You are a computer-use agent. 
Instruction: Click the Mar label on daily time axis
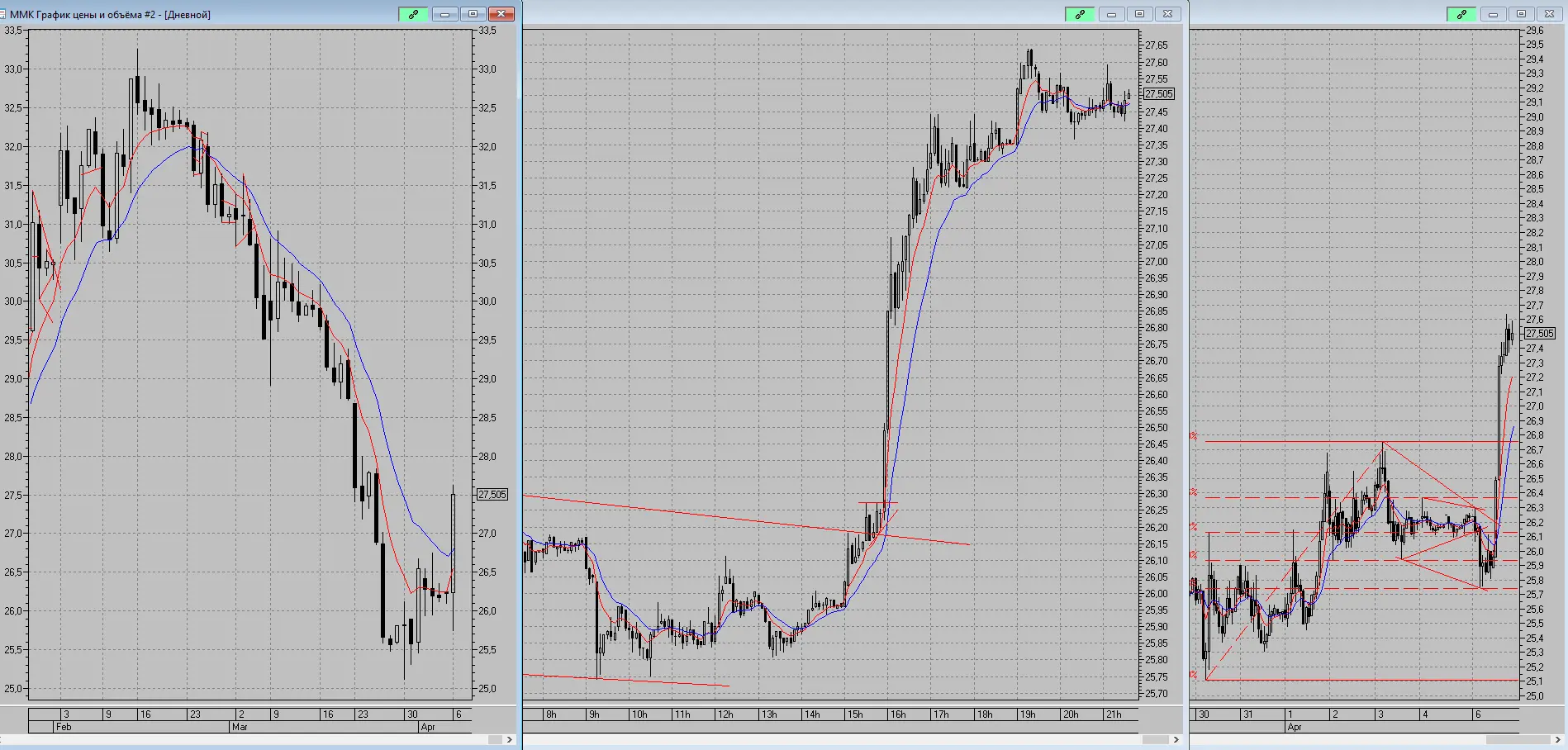coord(240,727)
